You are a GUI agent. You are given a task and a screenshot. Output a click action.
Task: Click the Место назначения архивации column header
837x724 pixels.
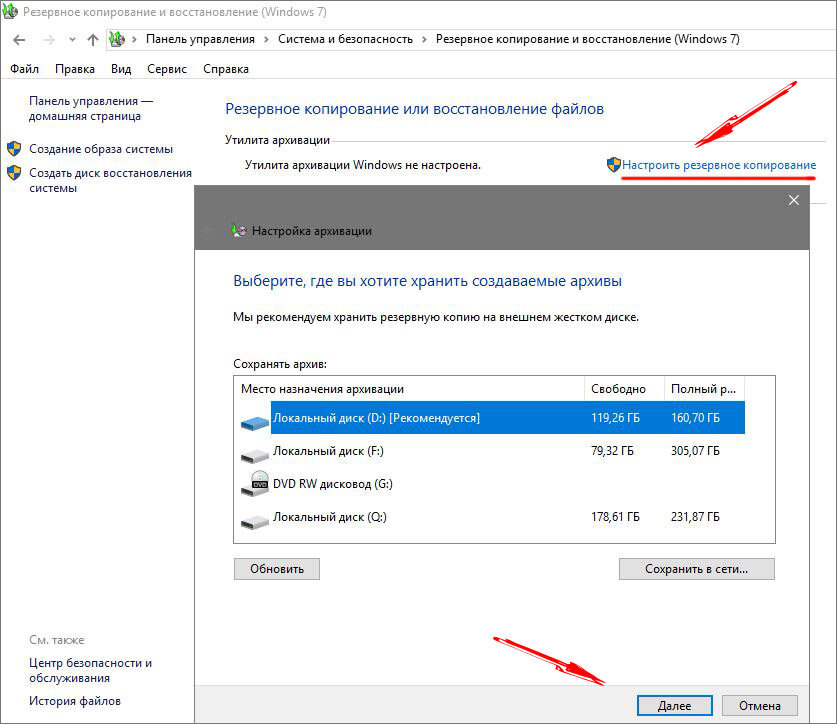(409, 389)
